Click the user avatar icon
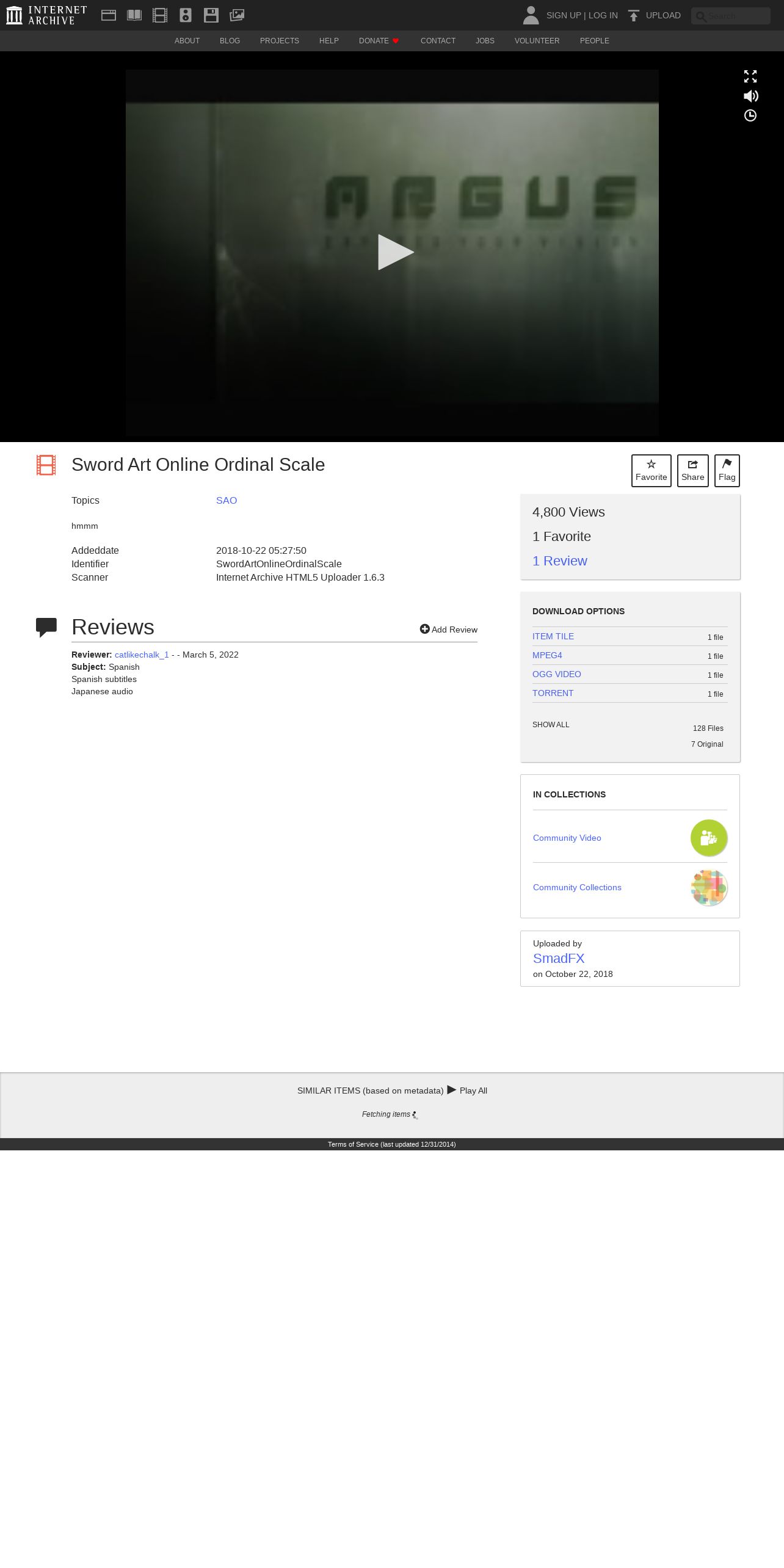 tap(531, 15)
